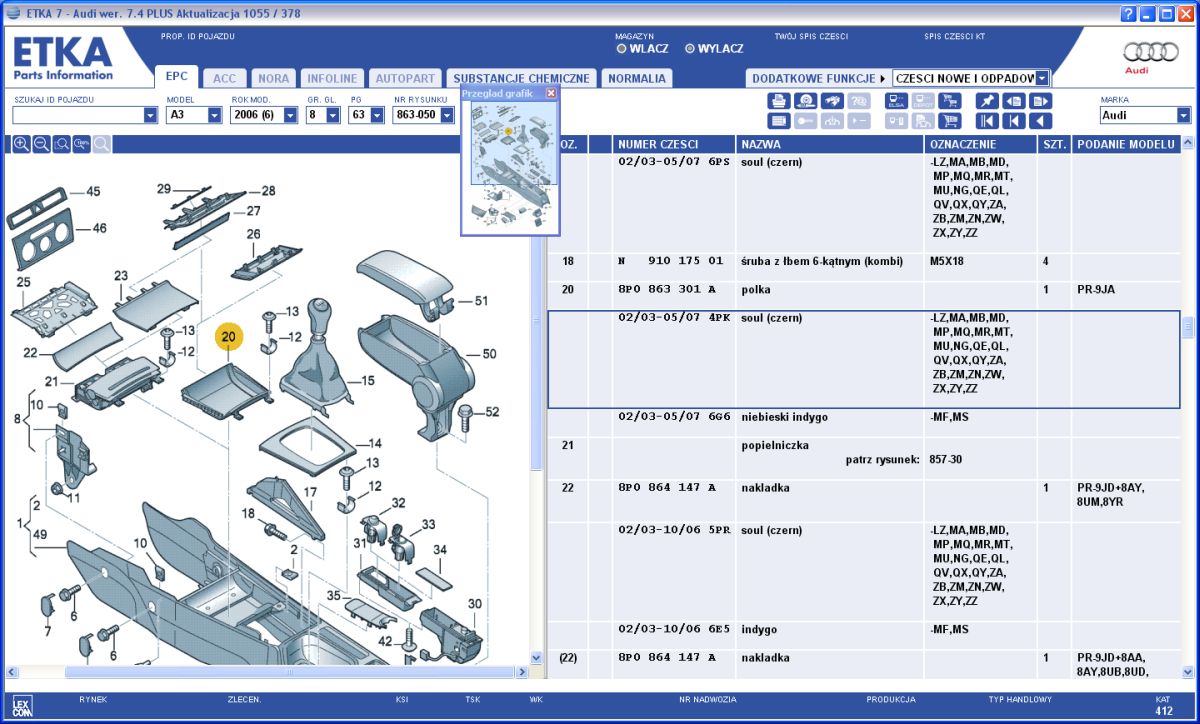Image resolution: width=1200 pixels, height=724 pixels.
Task: Open the MARKA dropdown showing Audi
Action: (1184, 115)
